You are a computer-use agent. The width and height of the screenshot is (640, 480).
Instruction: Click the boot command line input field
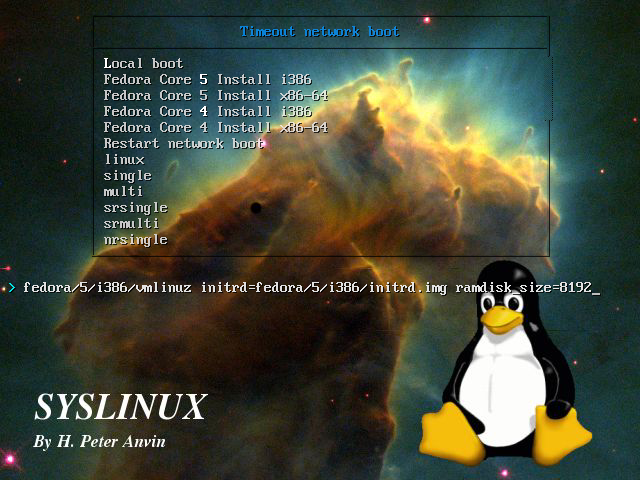311,287
